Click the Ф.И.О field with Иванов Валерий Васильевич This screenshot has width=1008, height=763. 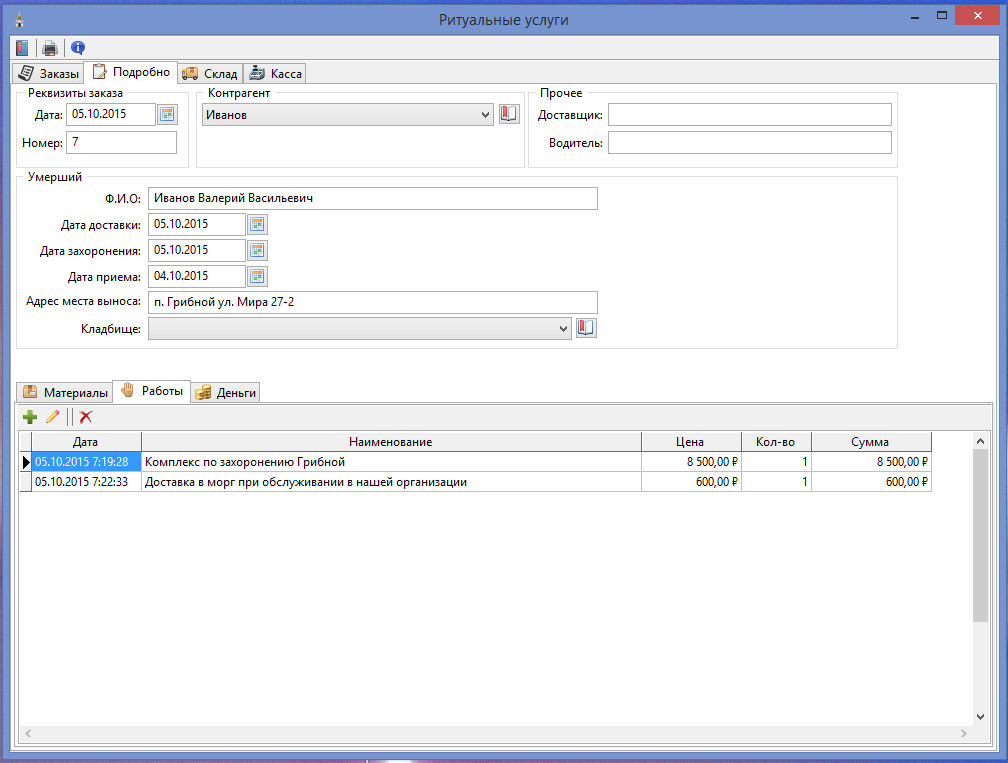[x=373, y=198]
